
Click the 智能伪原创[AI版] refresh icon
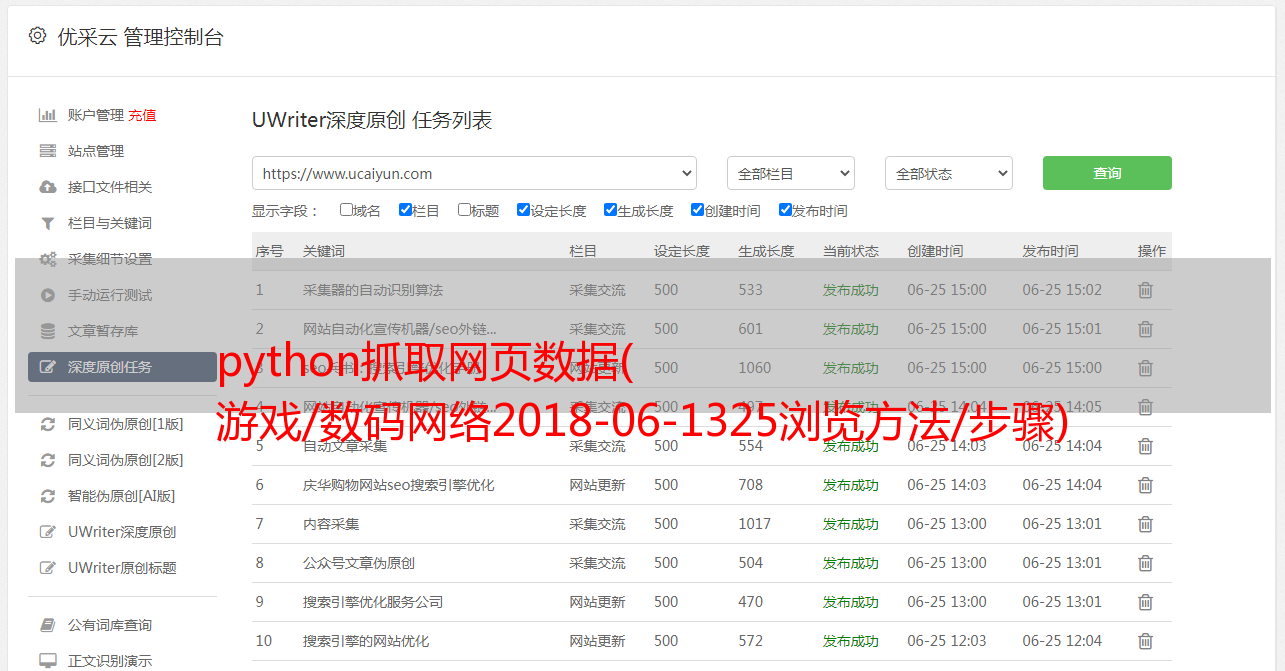(x=47, y=496)
